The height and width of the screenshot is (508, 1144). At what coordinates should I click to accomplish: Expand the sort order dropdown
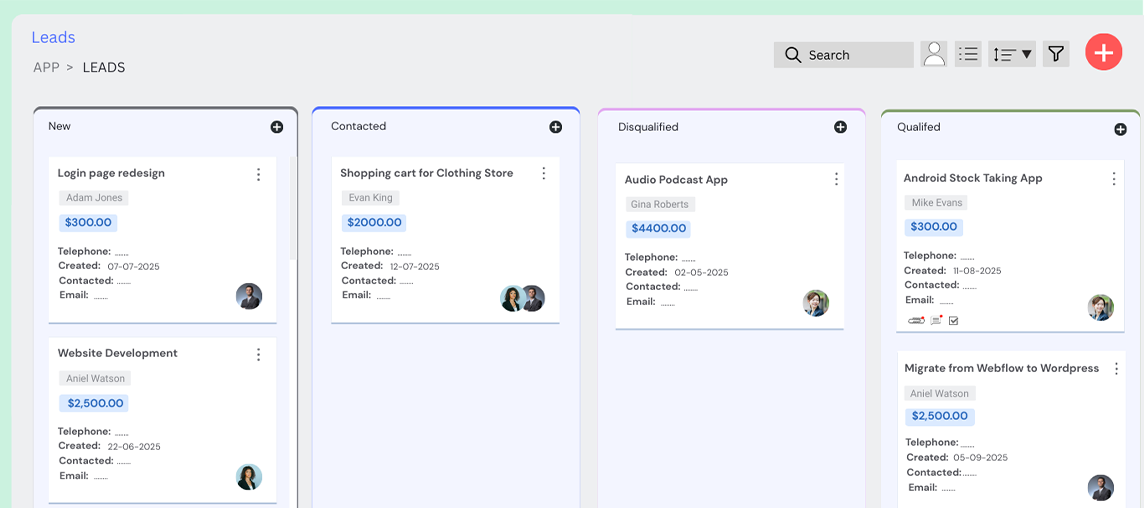1011,54
